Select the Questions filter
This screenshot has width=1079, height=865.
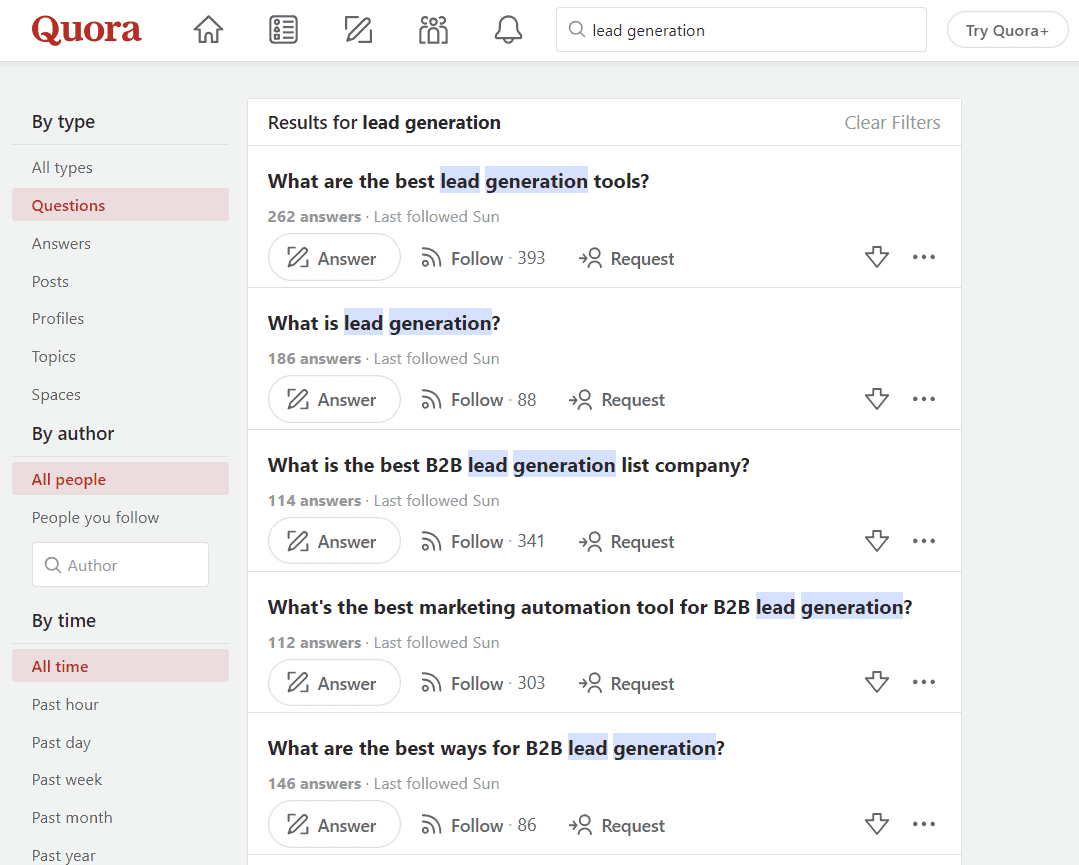120,205
